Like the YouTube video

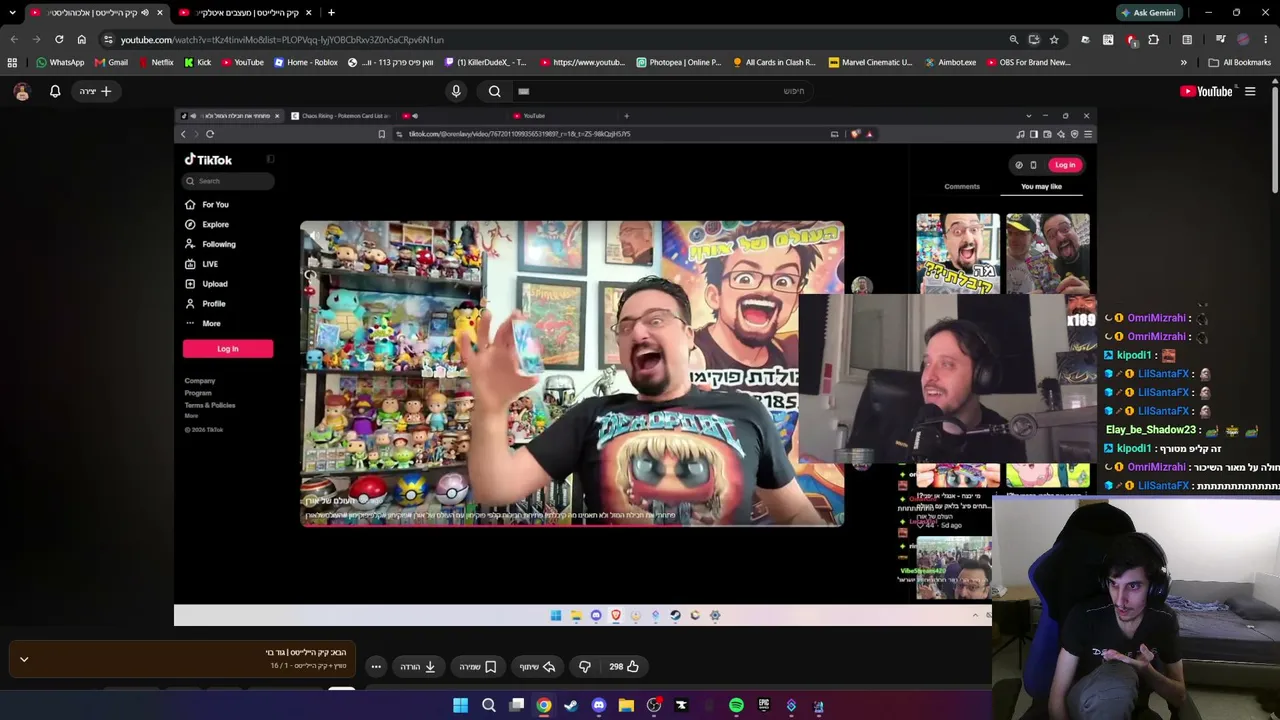[625, 666]
